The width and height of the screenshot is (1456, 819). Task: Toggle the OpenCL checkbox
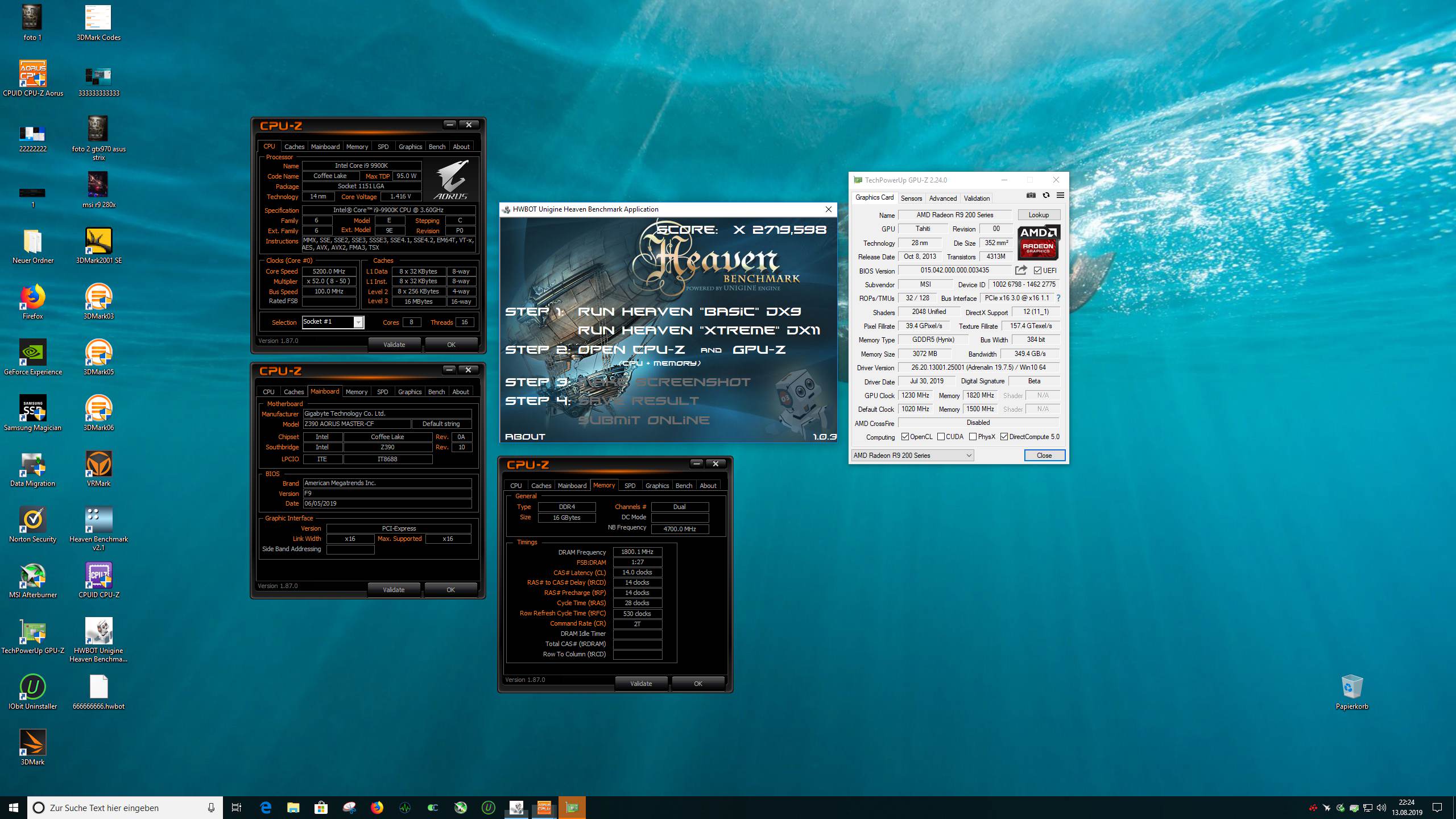[905, 437]
